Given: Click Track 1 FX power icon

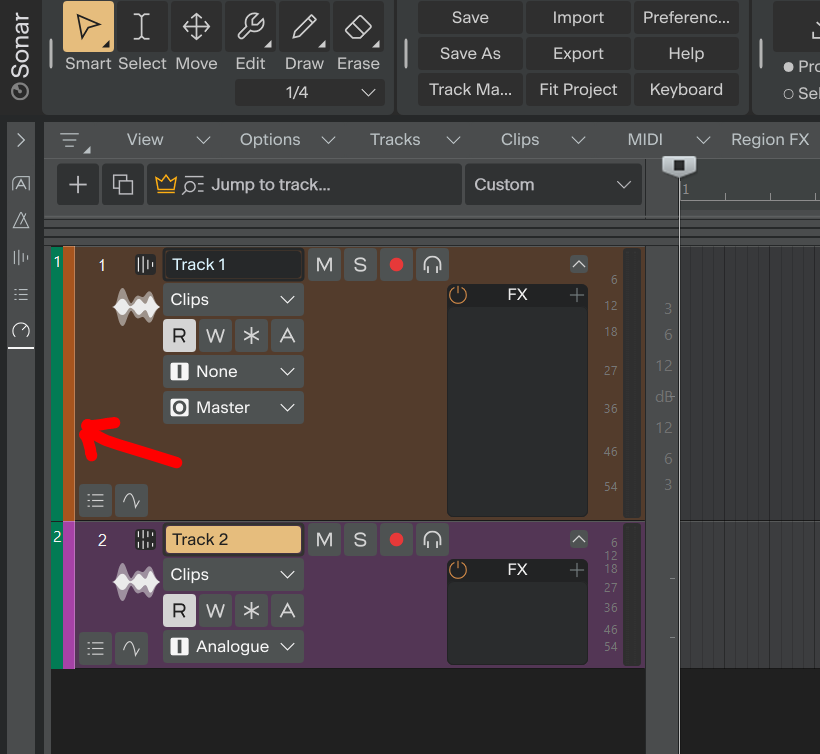Looking at the screenshot, I should (x=458, y=295).
